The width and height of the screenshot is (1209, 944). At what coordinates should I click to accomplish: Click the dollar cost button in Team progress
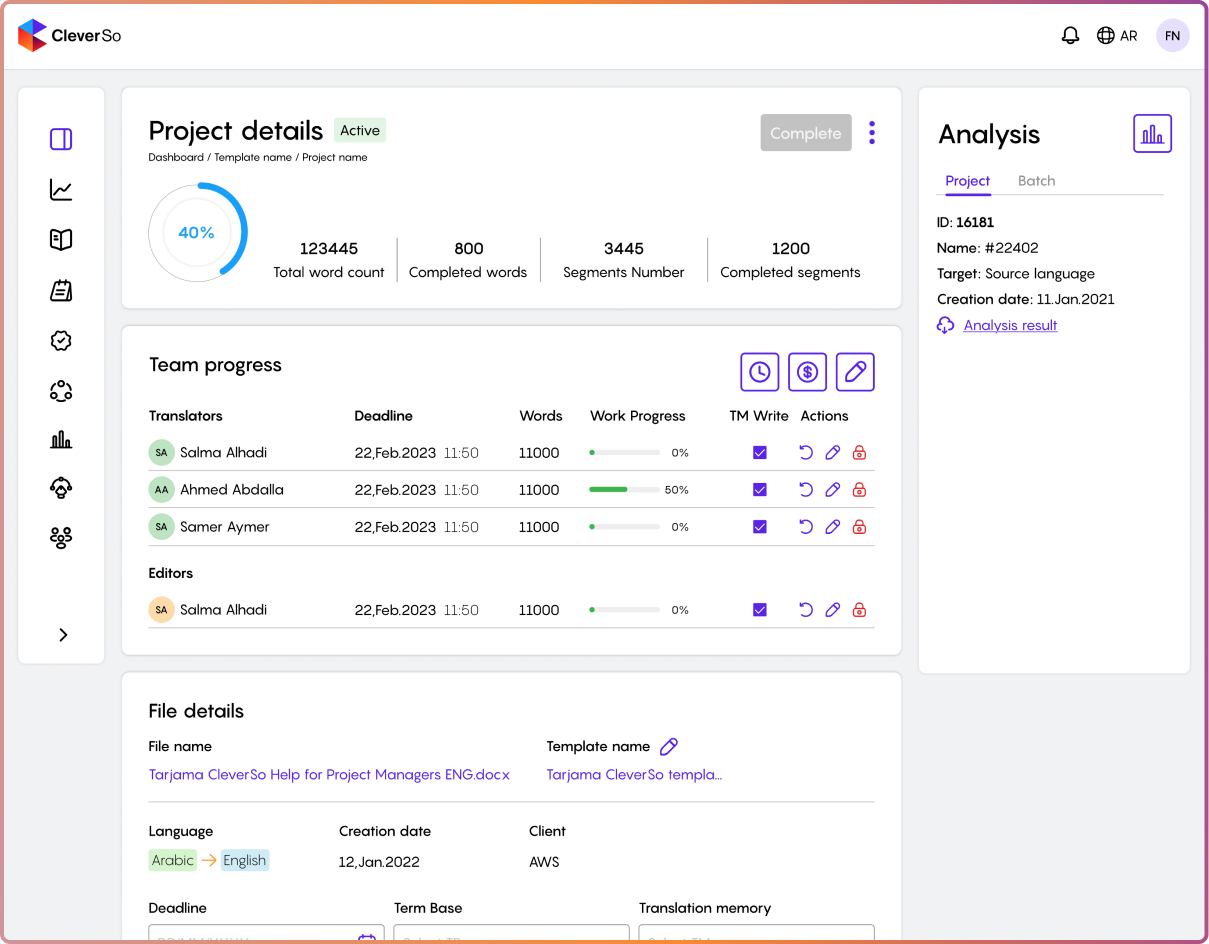[807, 372]
